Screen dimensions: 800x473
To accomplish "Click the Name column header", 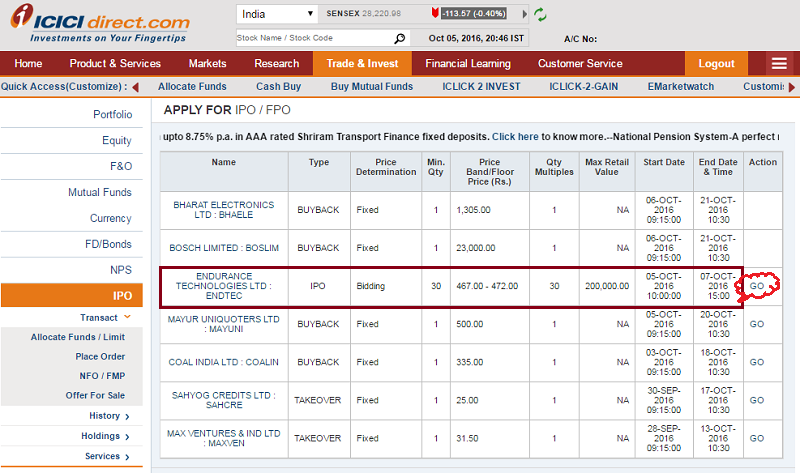I will click(x=223, y=162).
